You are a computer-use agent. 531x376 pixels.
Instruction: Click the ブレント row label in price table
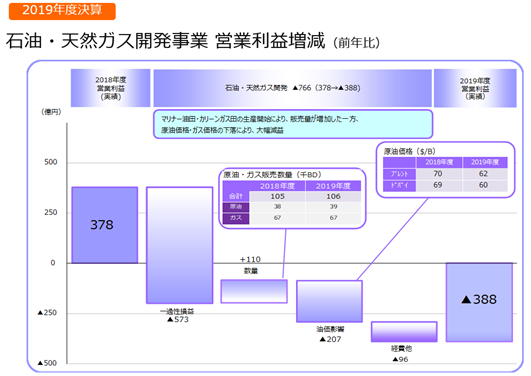[x=399, y=174]
